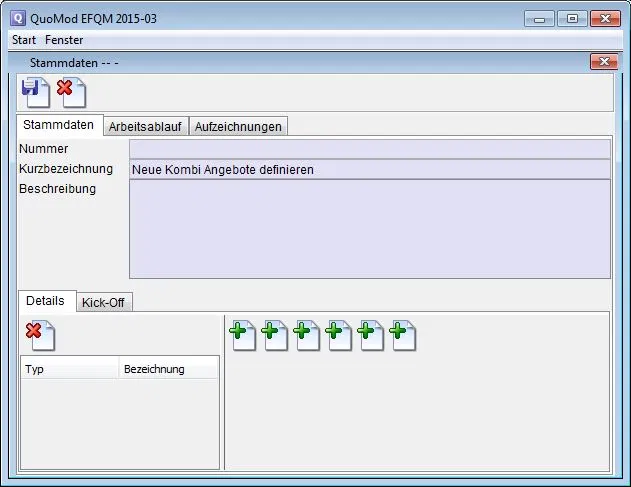
Task: Click into the Nummer input field
Action: pos(369,149)
